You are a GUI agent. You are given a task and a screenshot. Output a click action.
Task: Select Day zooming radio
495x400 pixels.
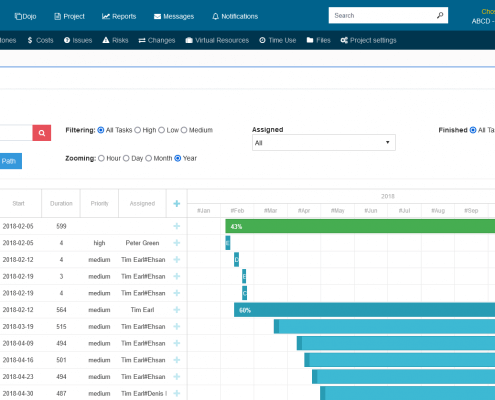(126, 158)
